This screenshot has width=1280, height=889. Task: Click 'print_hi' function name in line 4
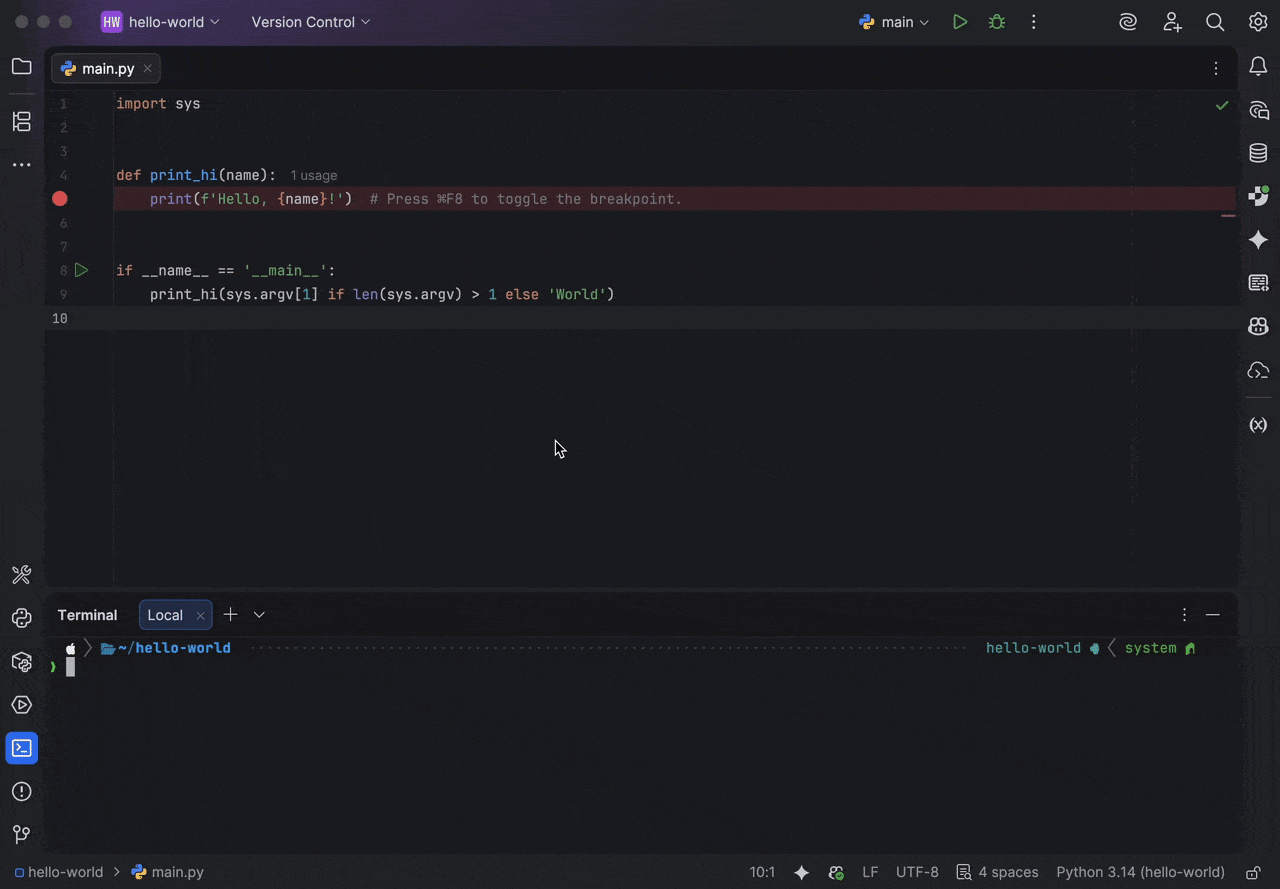point(183,175)
